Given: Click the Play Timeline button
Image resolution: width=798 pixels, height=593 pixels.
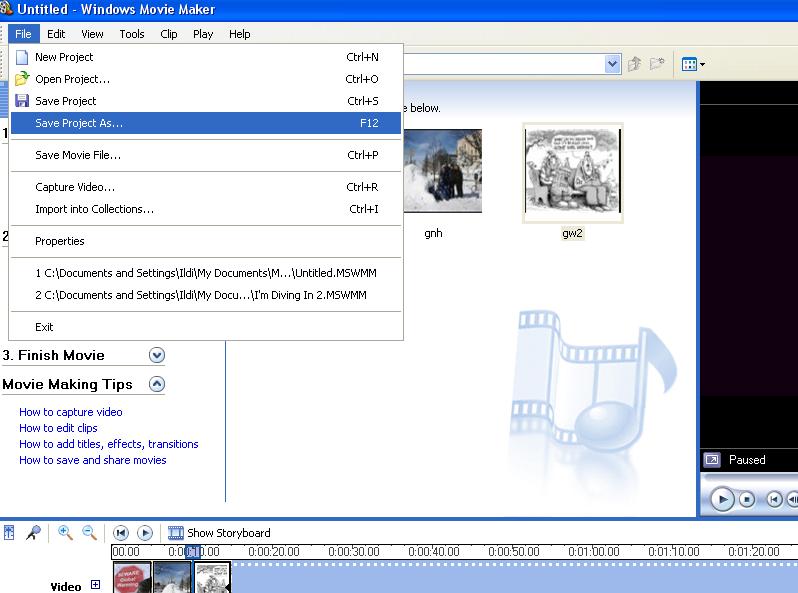Looking at the screenshot, I should coord(145,533).
